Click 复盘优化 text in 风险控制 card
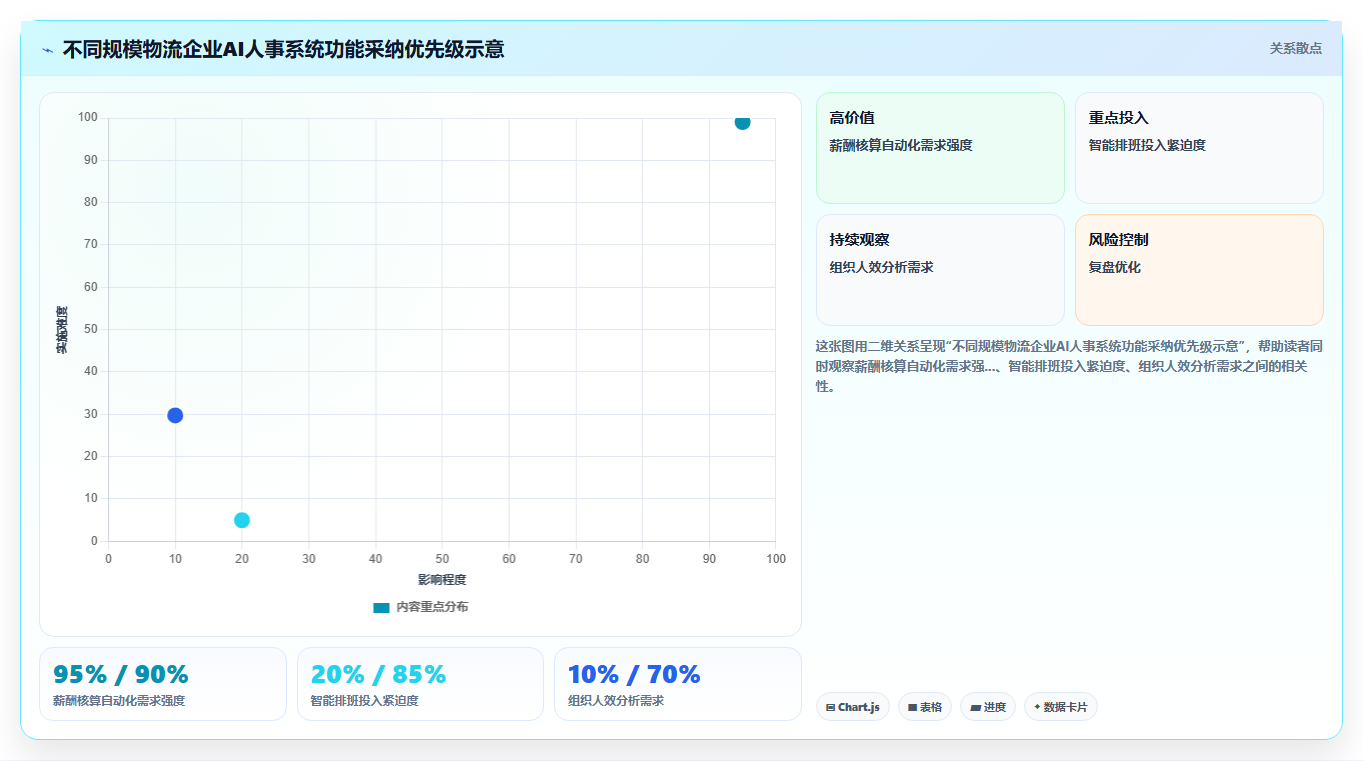Screen dimensions: 1363x761 (x=1115, y=267)
